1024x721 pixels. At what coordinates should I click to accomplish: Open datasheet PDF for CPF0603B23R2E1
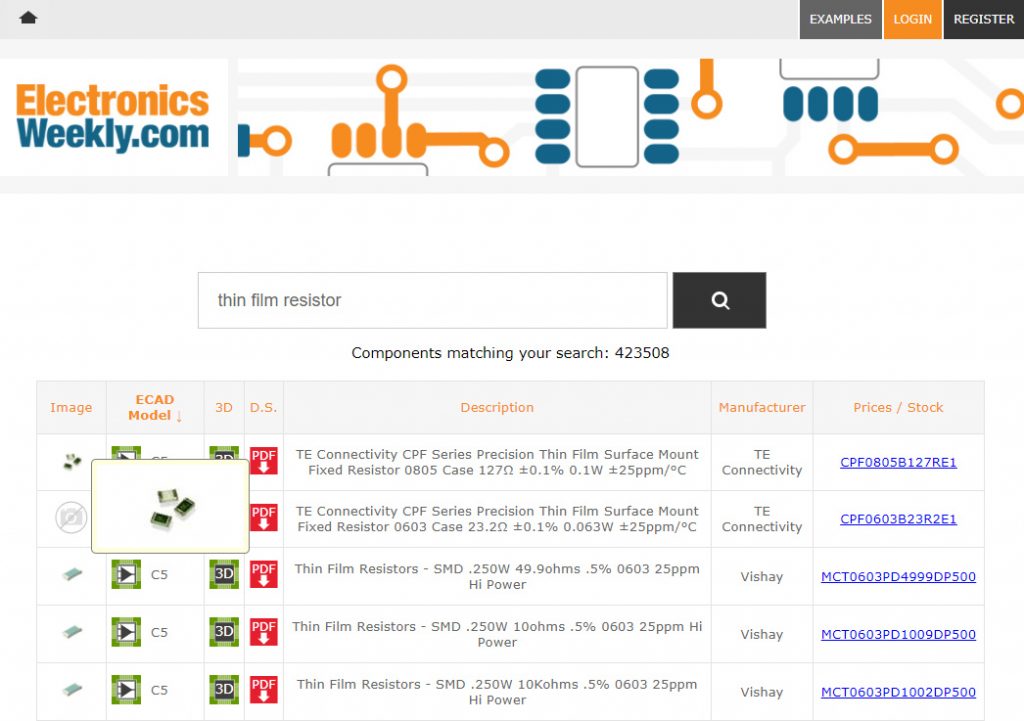pos(264,518)
